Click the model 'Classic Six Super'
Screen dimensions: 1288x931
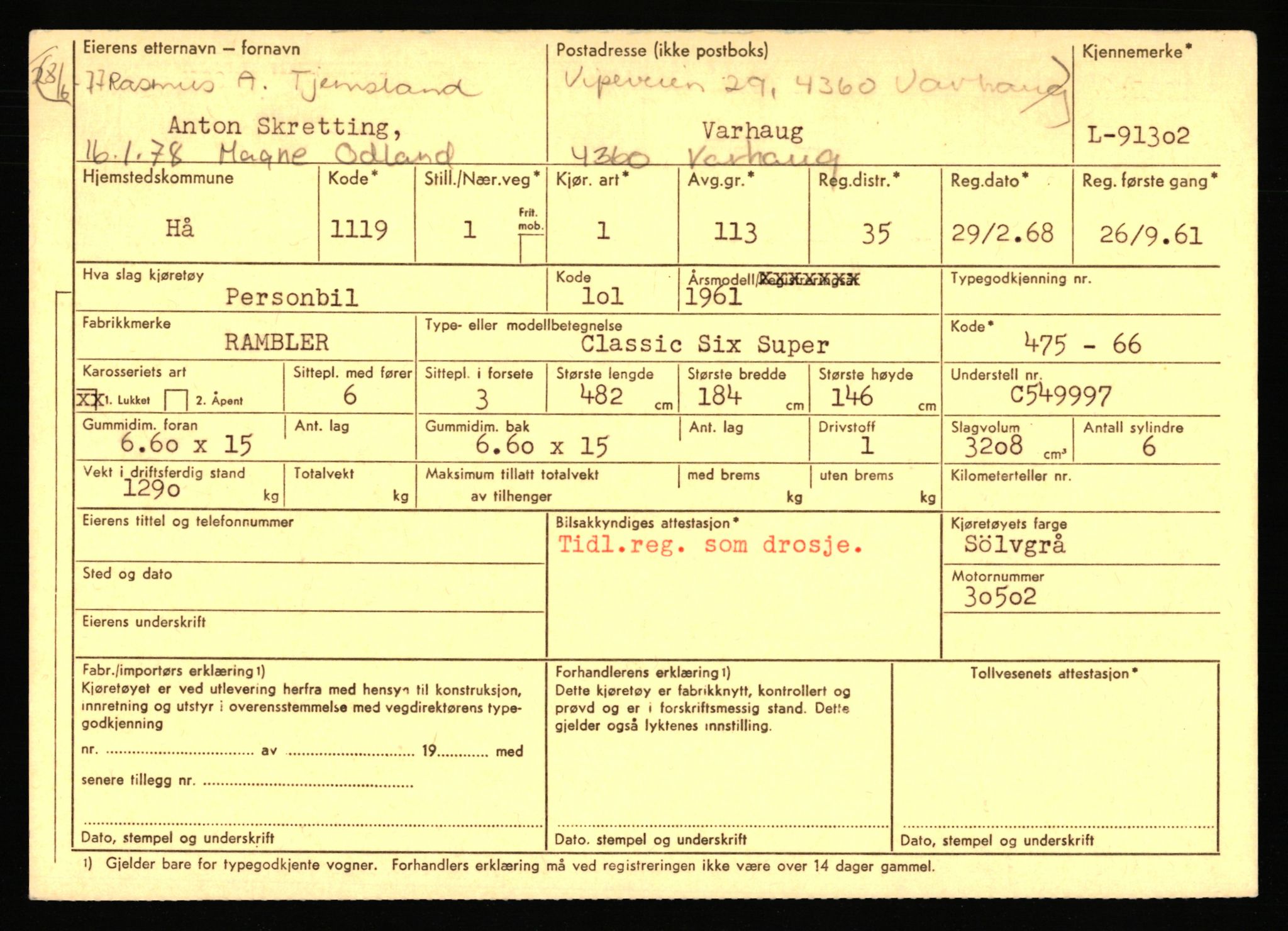coord(704,345)
